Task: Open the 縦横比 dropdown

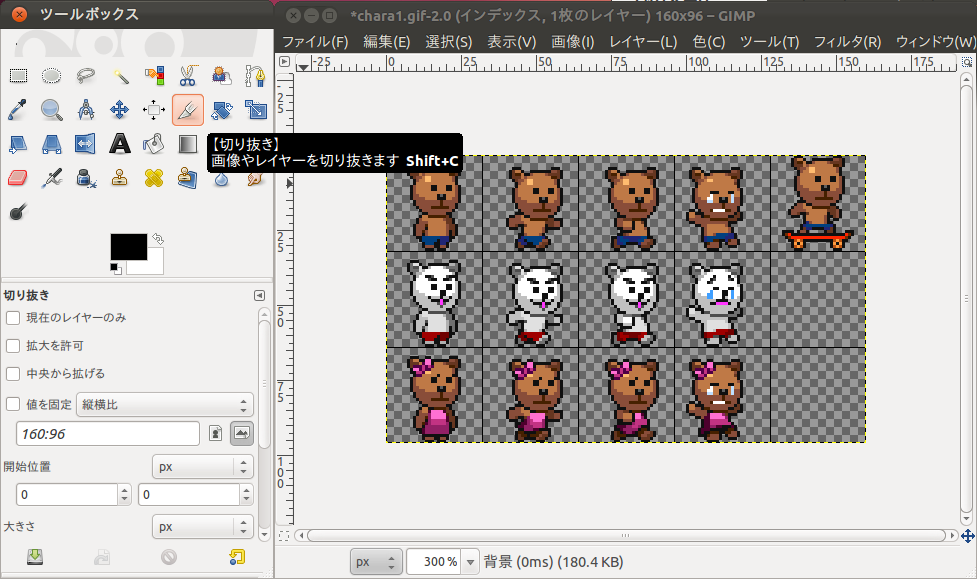Action: pos(165,405)
